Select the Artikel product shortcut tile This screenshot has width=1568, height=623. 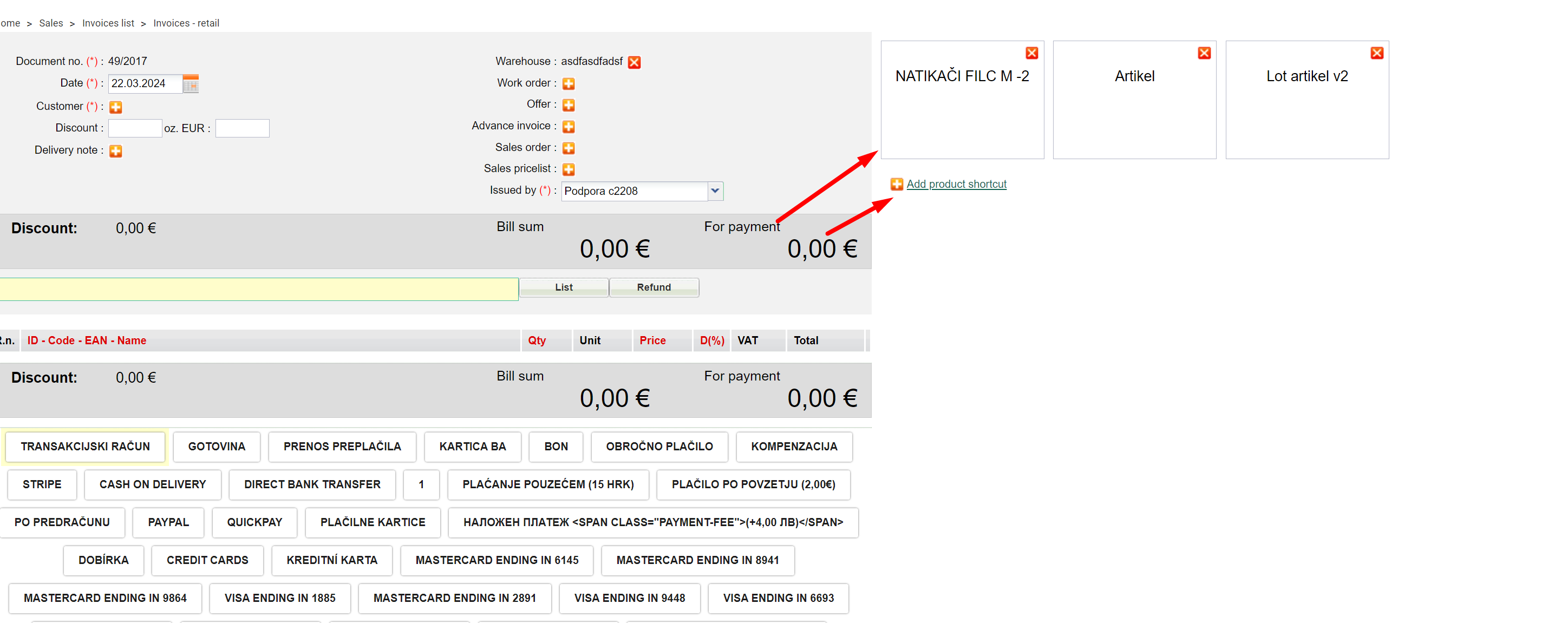1134,100
